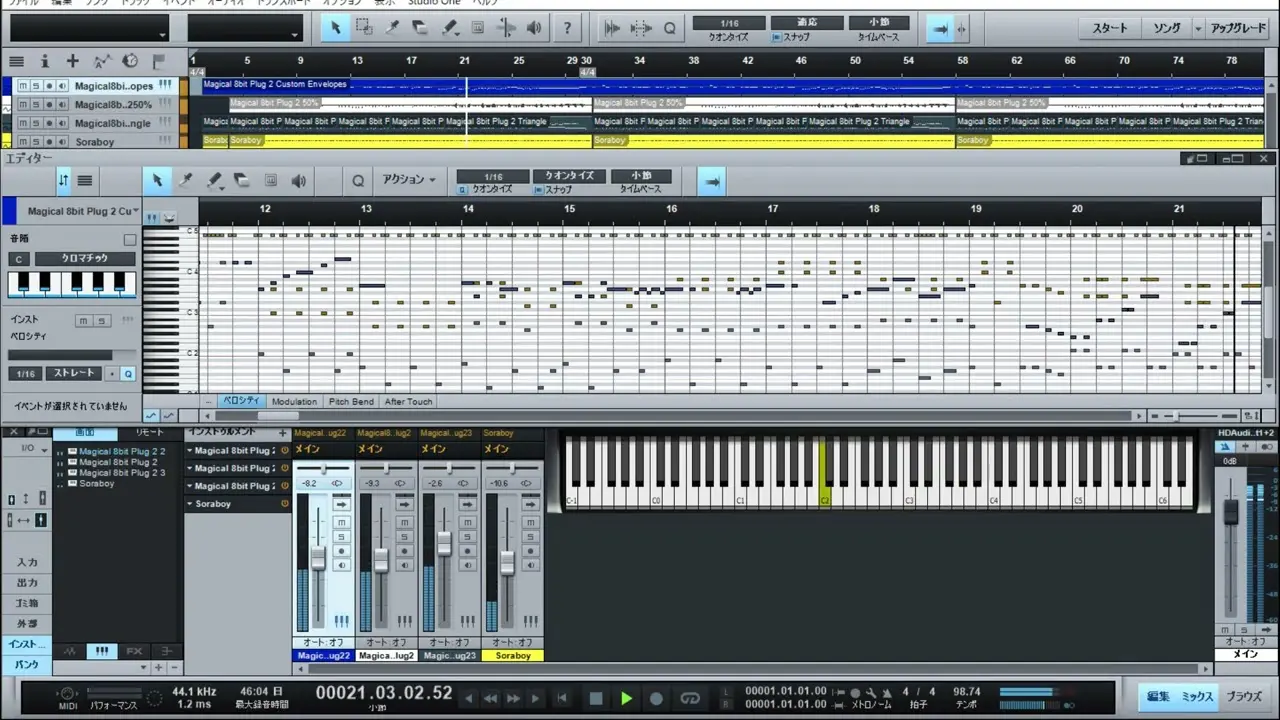1280x720 pixels.
Task: Open the track inspector info icon
Action: [44, 62]
